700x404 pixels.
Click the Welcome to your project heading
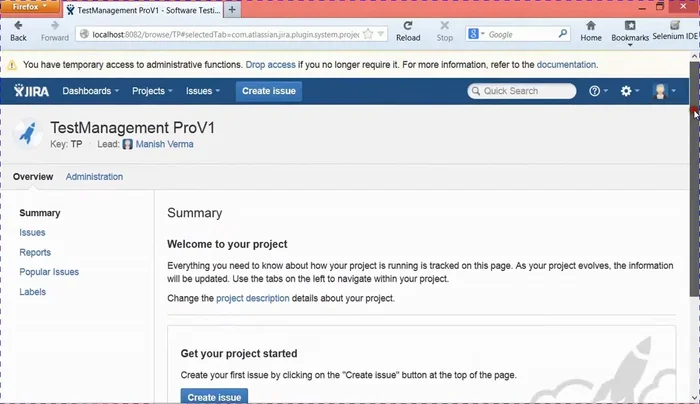227,244
